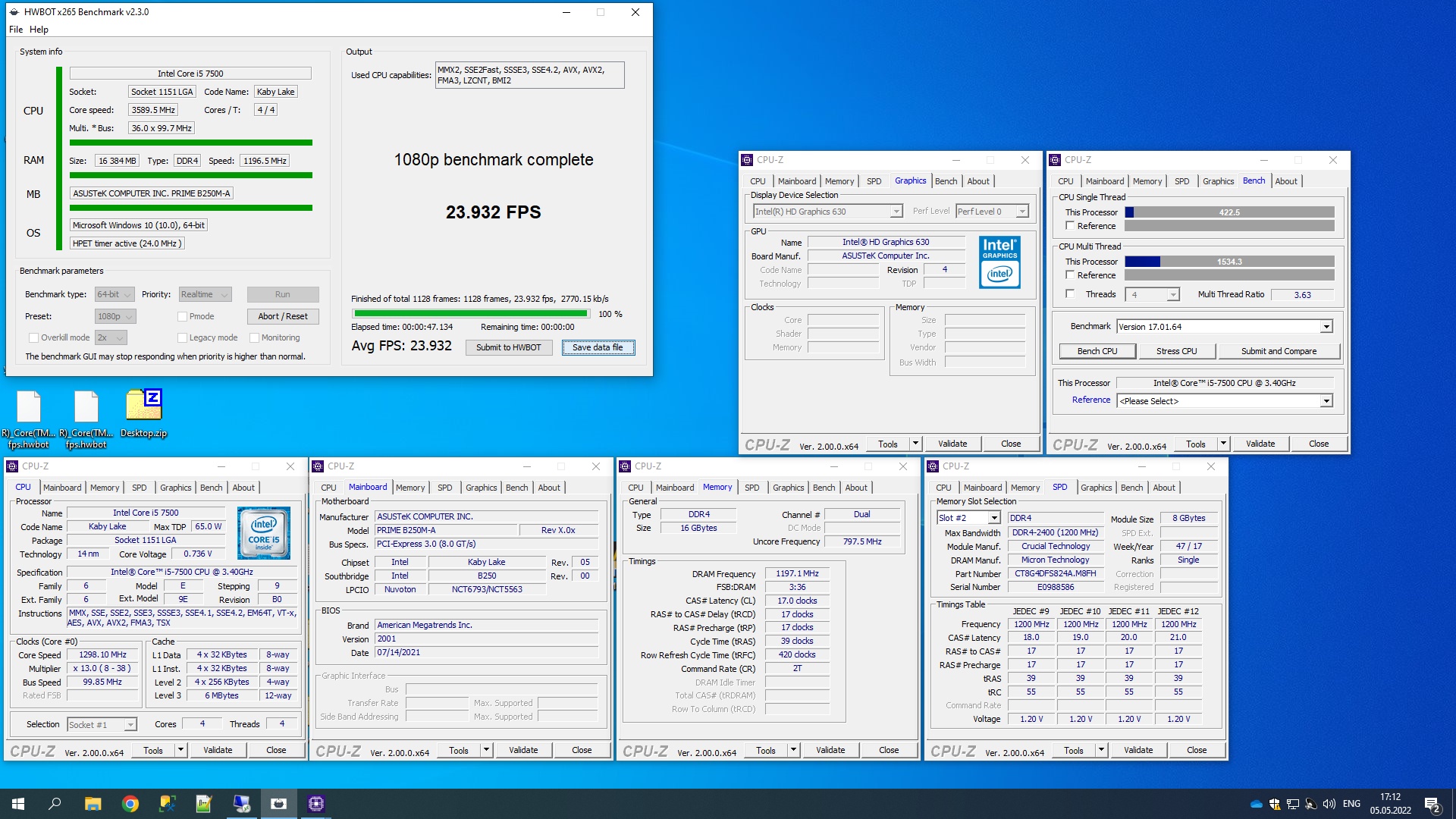
Task: Open Google Chrome from the taskbar
Action: pyautogui.click(x=130, y=804)
